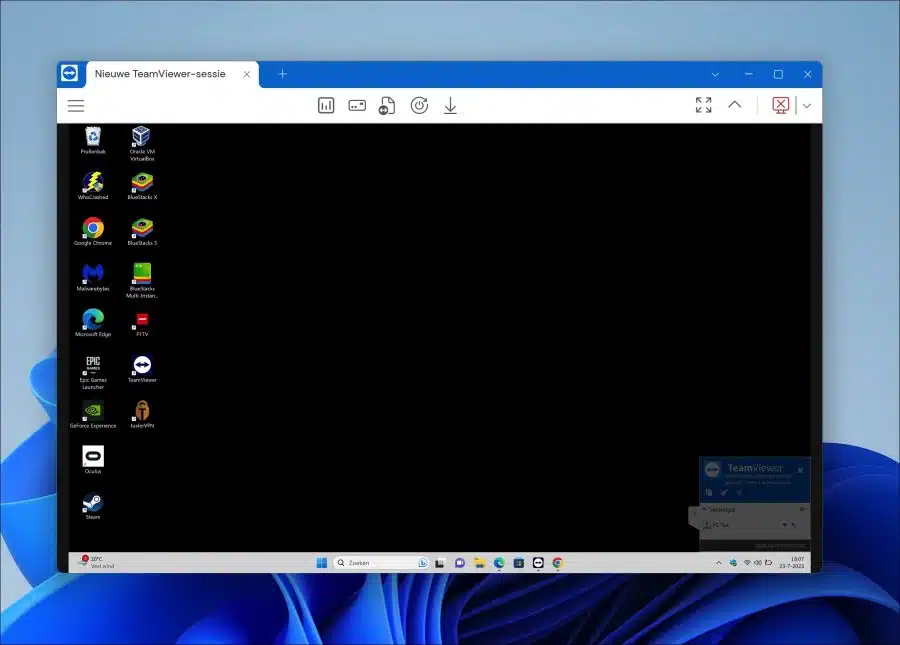The image size is (900, 645).
Task: Open the tab list dropdown in the title bar
Action: pos(715,75)
